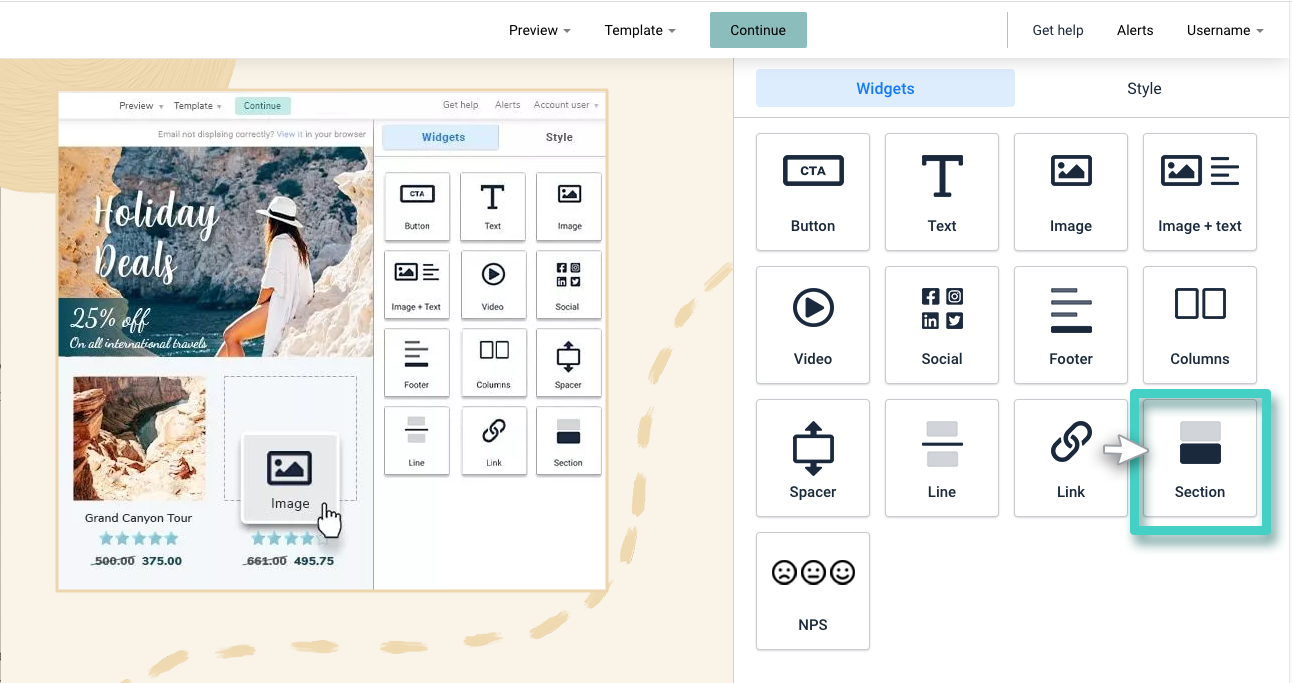Viewport: 1292px width, 683px height.
Task: Select the Line widget in the right panel
Action: 942,458
